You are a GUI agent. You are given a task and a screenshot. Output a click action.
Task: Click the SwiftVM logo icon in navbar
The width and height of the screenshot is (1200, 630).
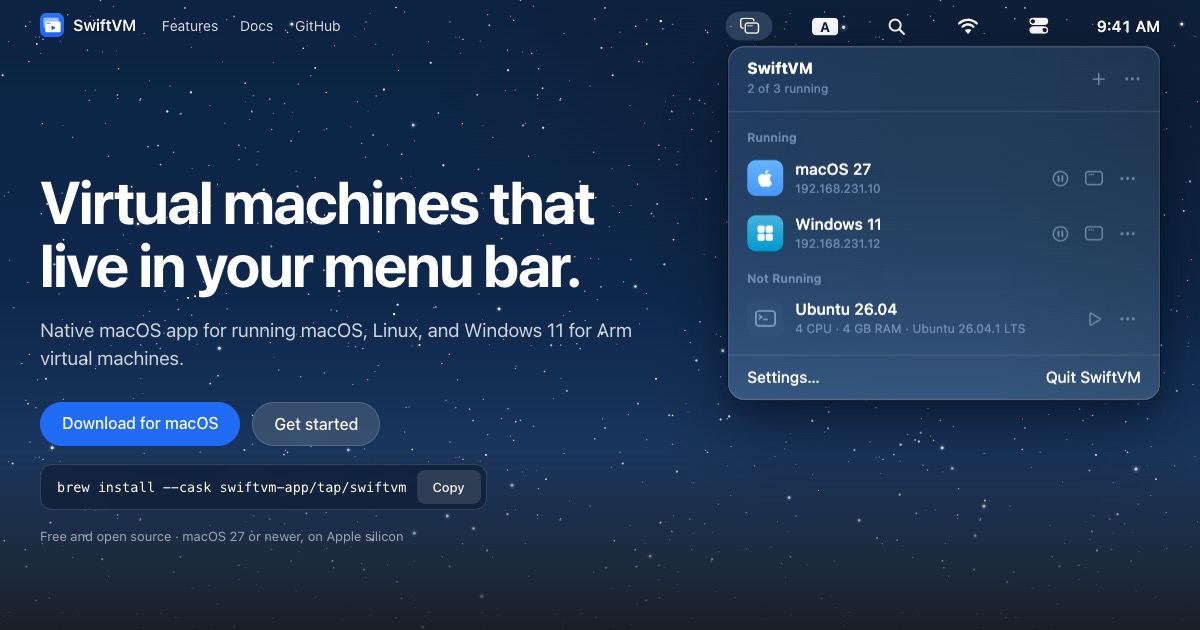coord(52,26)
